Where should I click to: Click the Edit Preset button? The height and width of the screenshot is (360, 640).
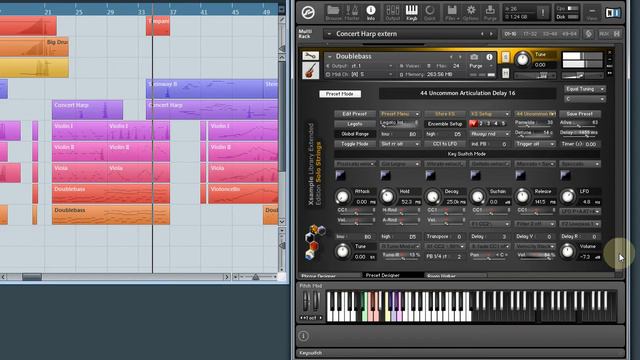point(355,114)
